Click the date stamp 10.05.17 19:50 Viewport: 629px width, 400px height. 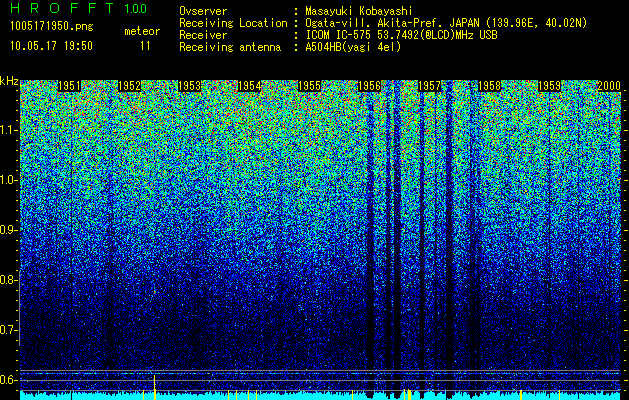tap(51, 46)
